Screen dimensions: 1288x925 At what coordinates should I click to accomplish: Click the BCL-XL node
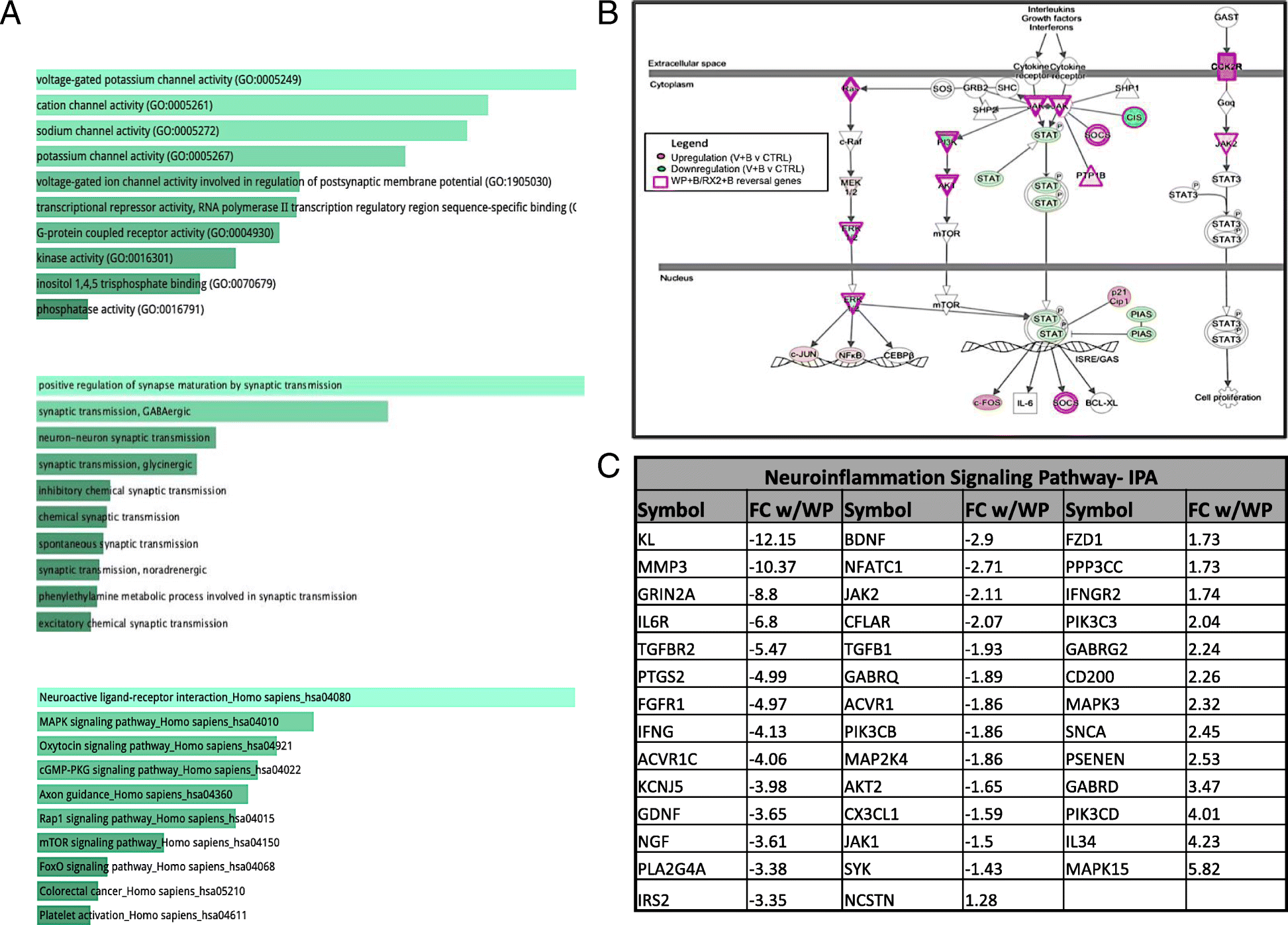point(1101,403)
